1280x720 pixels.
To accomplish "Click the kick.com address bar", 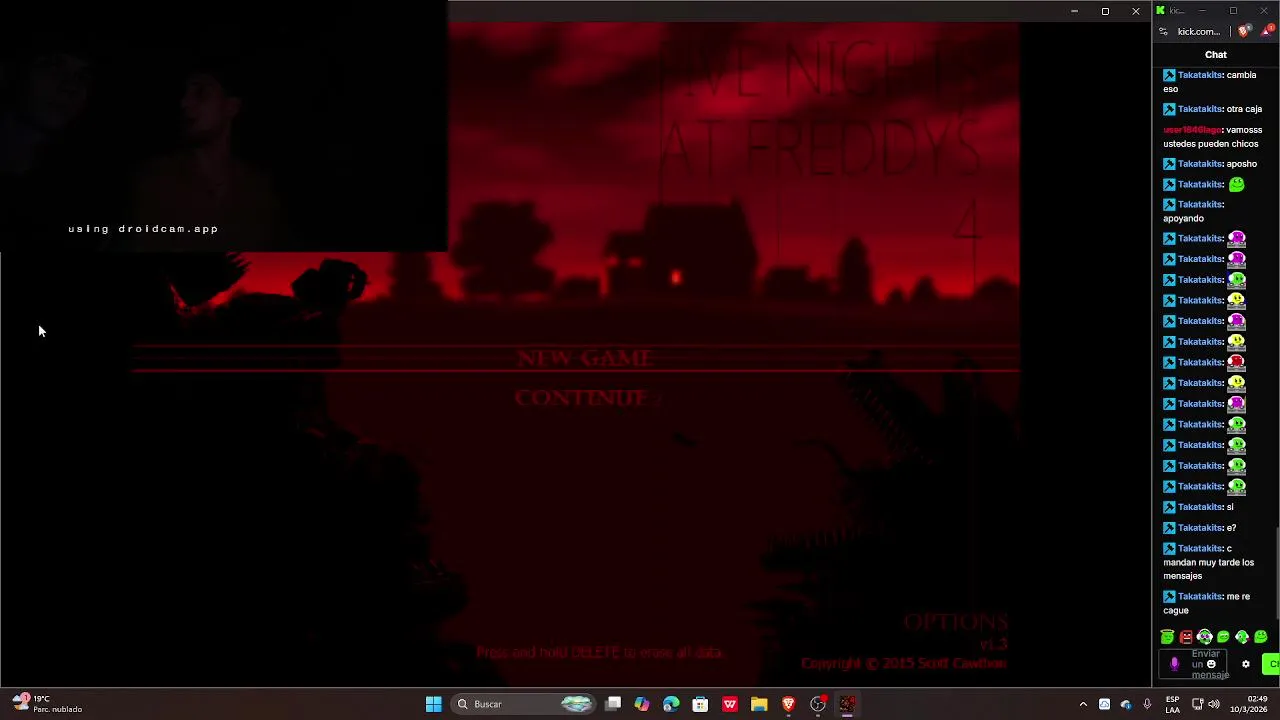I will tap(1198, 31).
